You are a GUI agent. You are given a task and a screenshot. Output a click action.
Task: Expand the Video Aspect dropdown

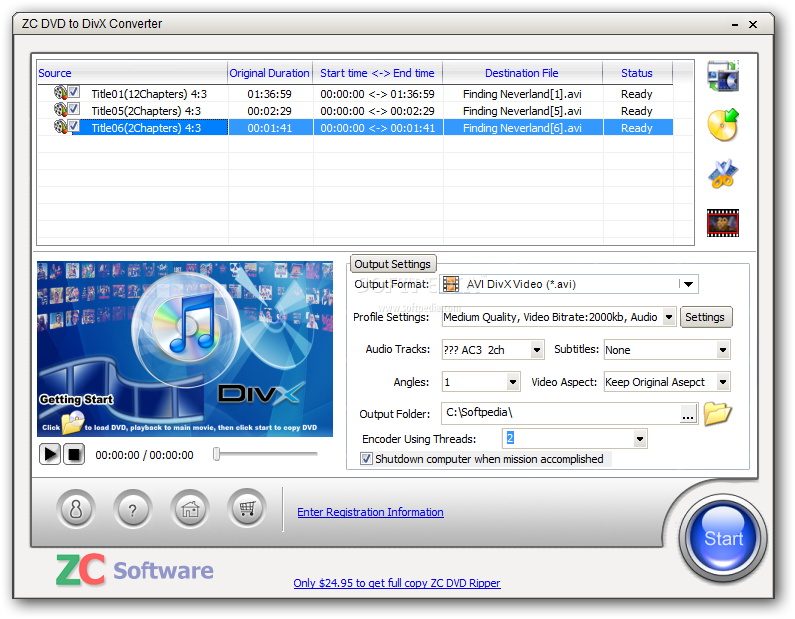coord(723,382)
